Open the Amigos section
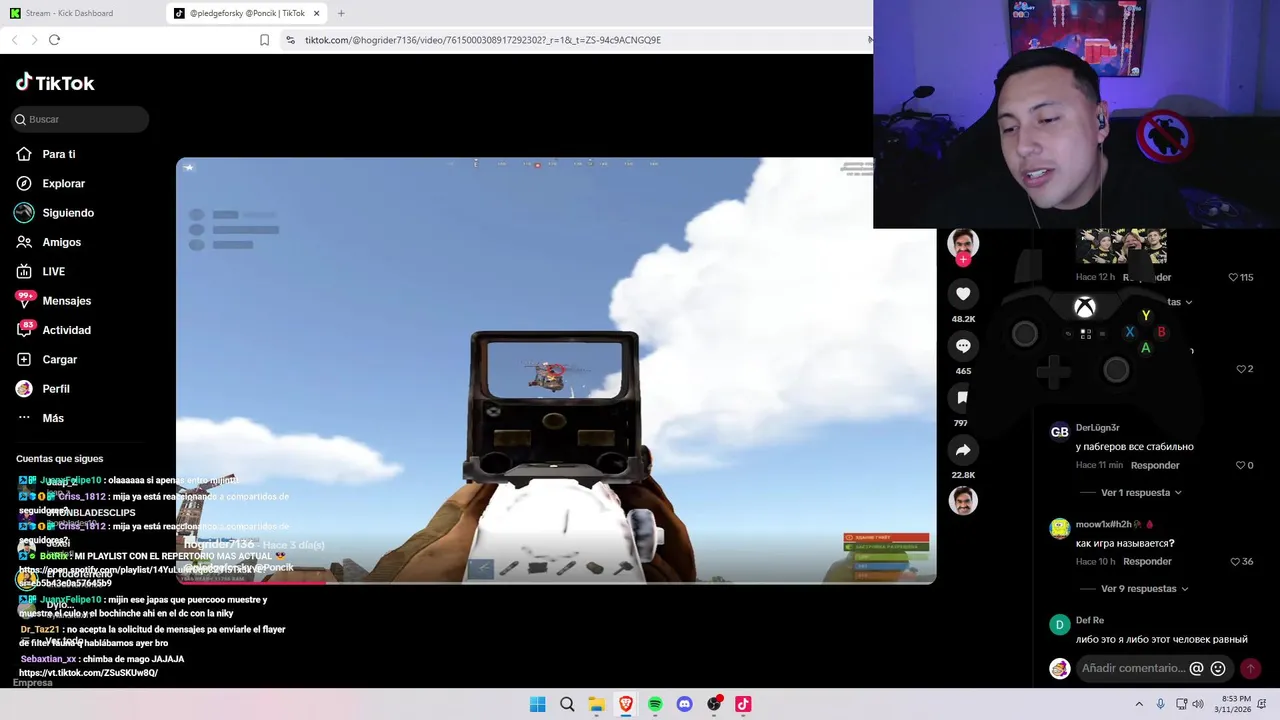The height and width of the screenshot is (720, 1280). [48, 242]
